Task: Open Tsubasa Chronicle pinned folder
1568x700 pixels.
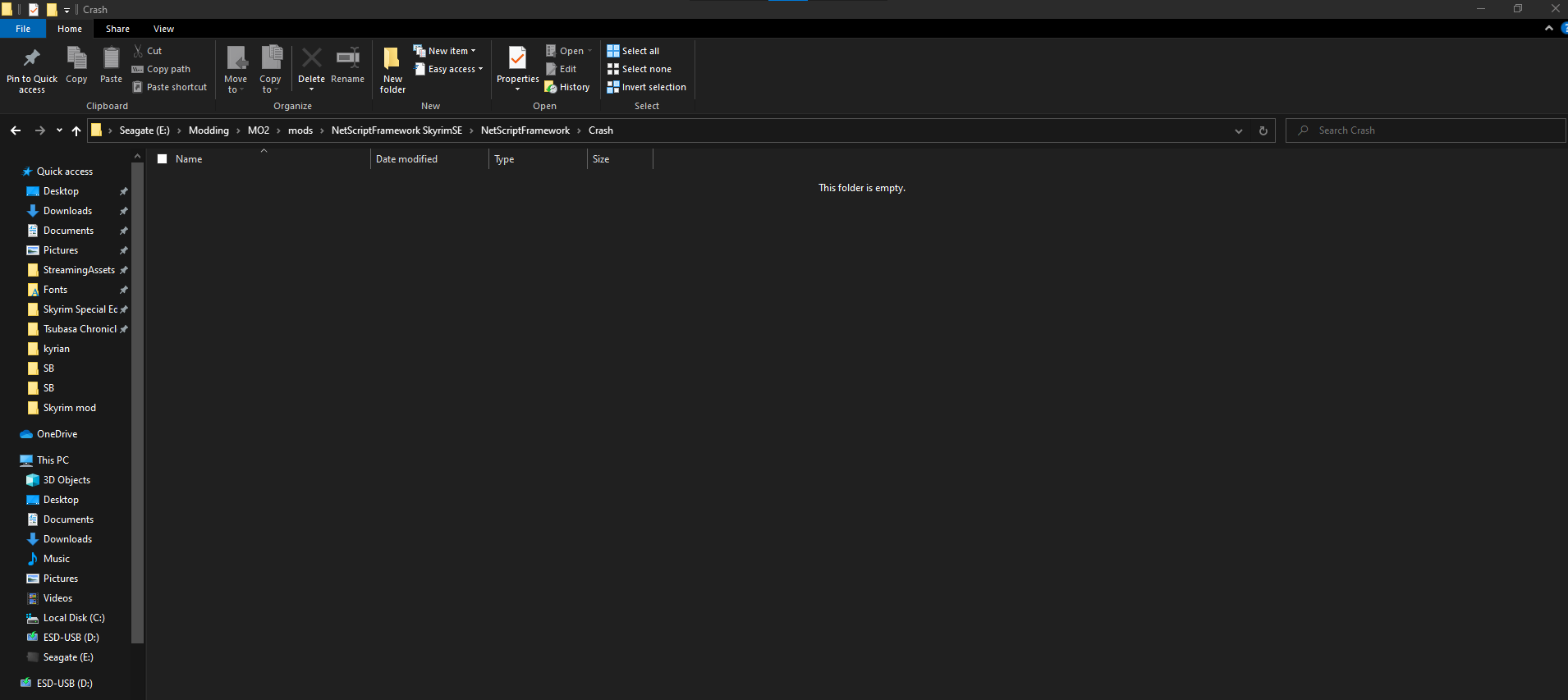Action: [80, 329]
